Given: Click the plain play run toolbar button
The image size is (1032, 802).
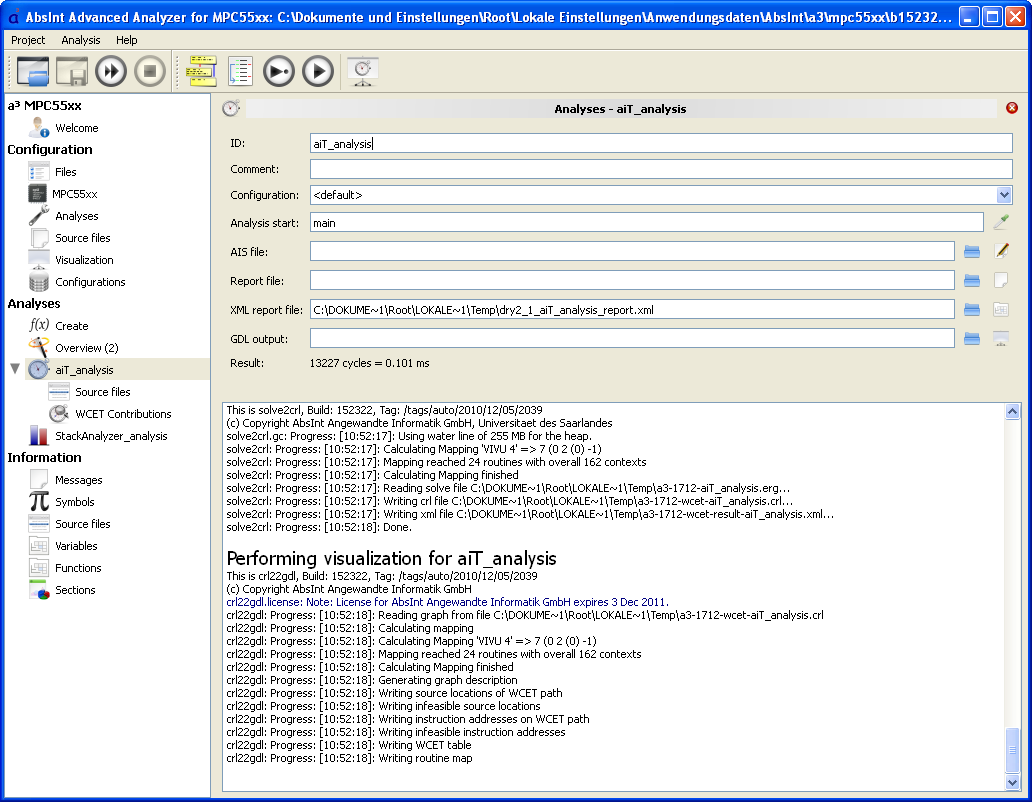Looking at the screenshot, I should pos(318,71).
